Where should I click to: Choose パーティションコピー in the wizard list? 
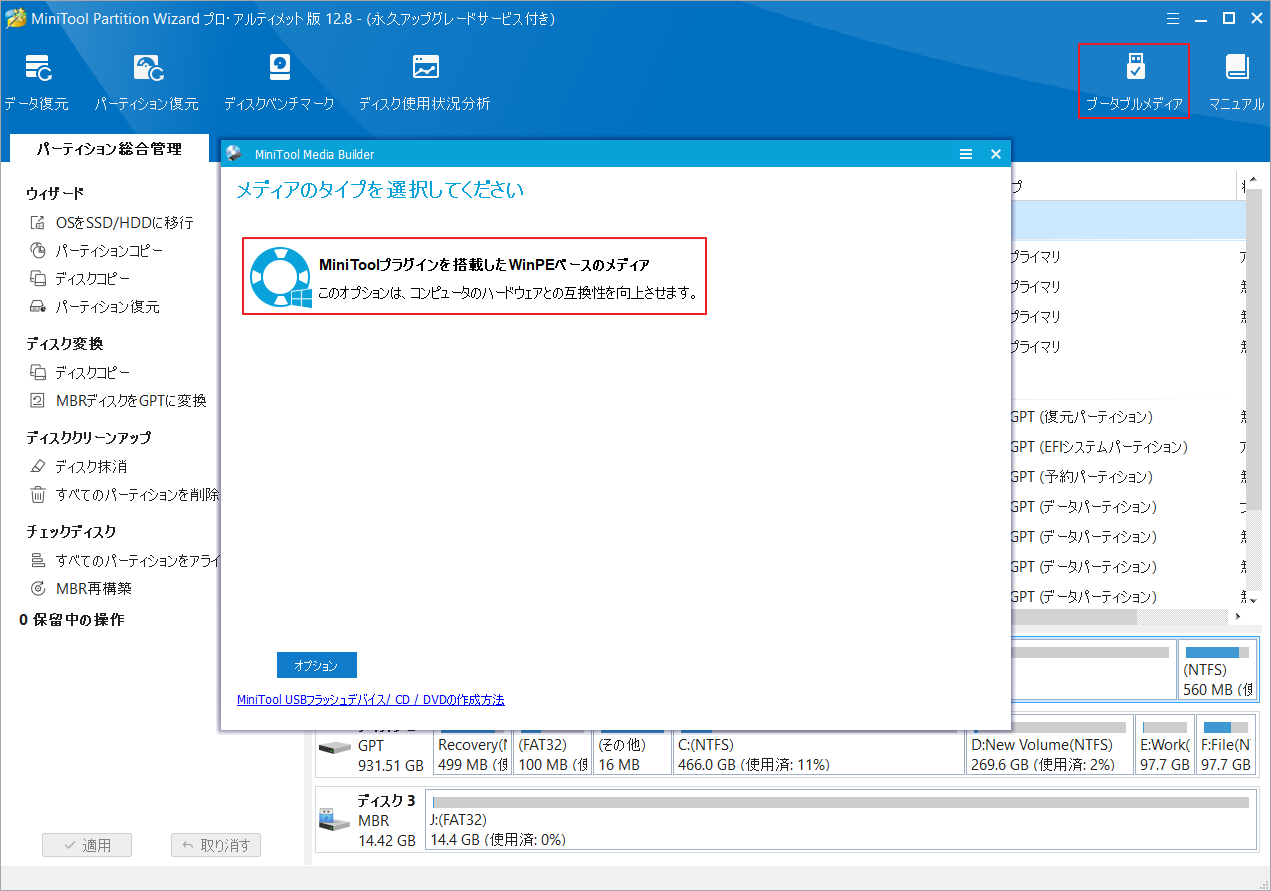click(x=109, y=251)
